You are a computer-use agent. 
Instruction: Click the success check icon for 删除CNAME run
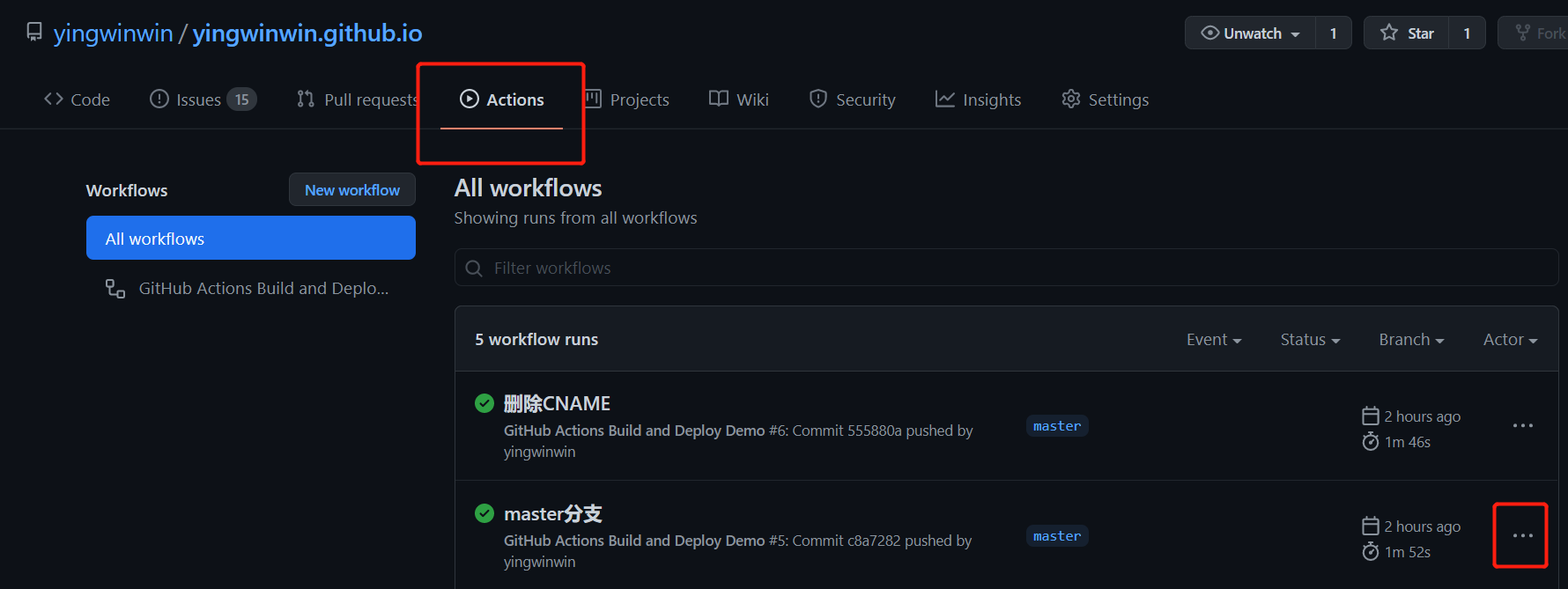point(484,403)
